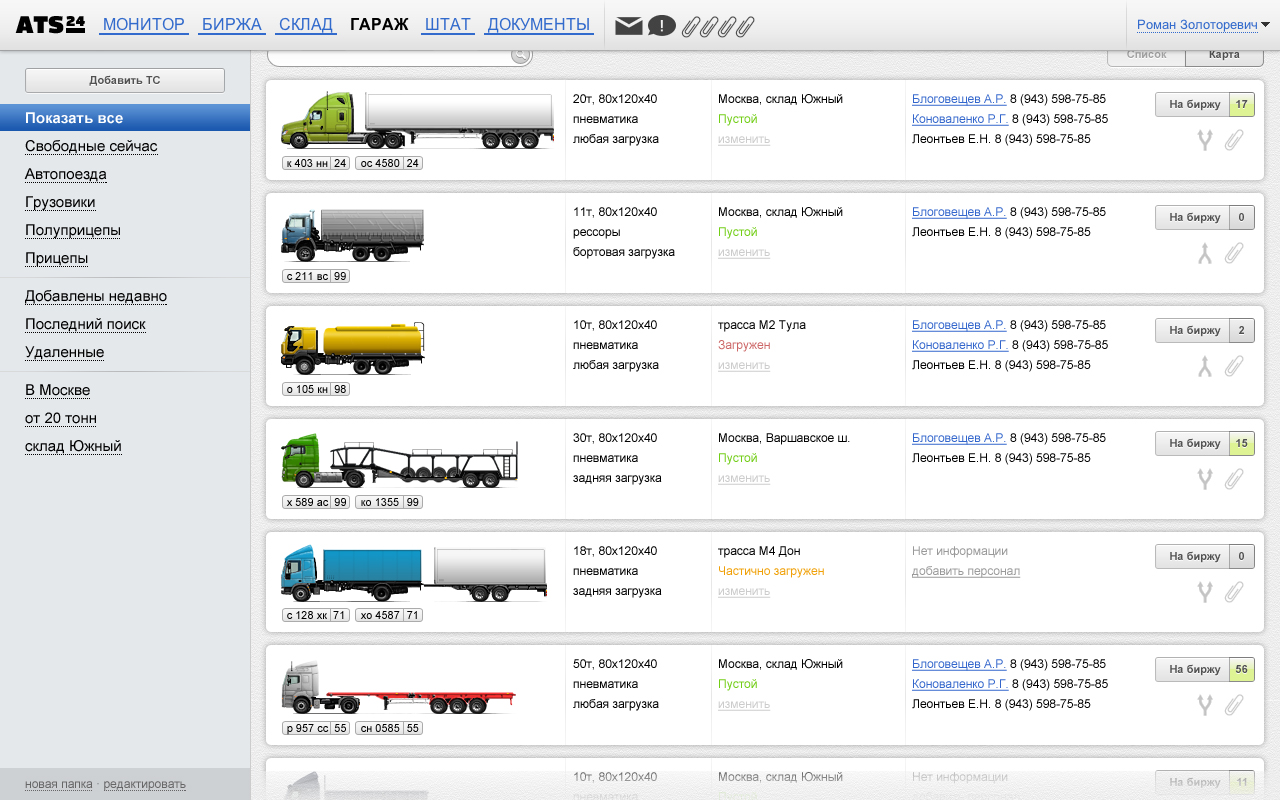Screen dimensions: 1280x800
Task: Open the yellow tanker truck о 105 кн image
Action: click(x=353, y=349)
